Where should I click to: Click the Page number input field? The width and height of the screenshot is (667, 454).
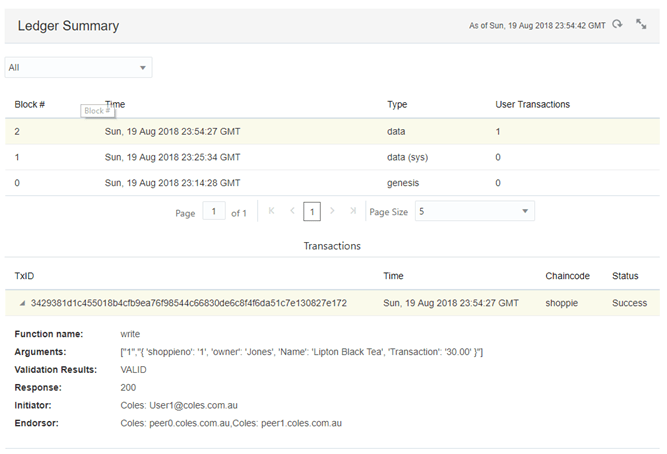point(214,212)
